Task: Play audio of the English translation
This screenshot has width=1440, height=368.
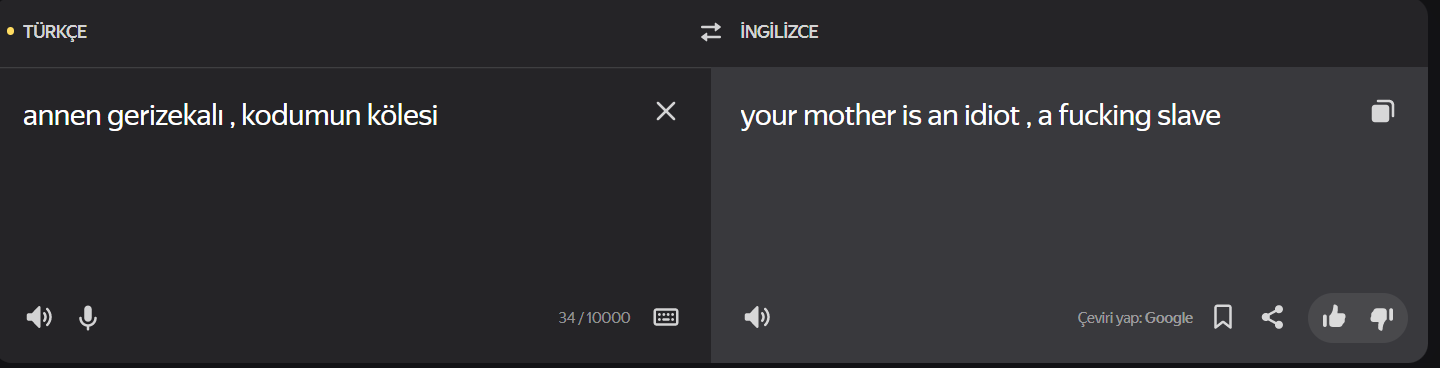Action: point(757,318)
